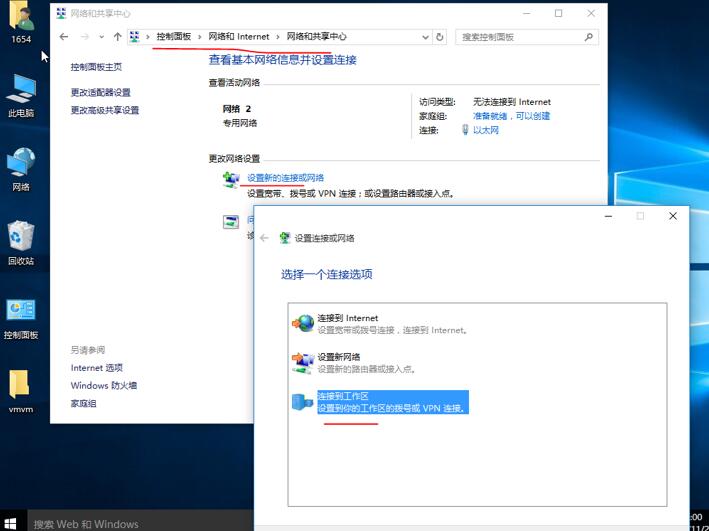
Task: Choose the highlighted 连接到工作区 option
Action: click(343, 396)
